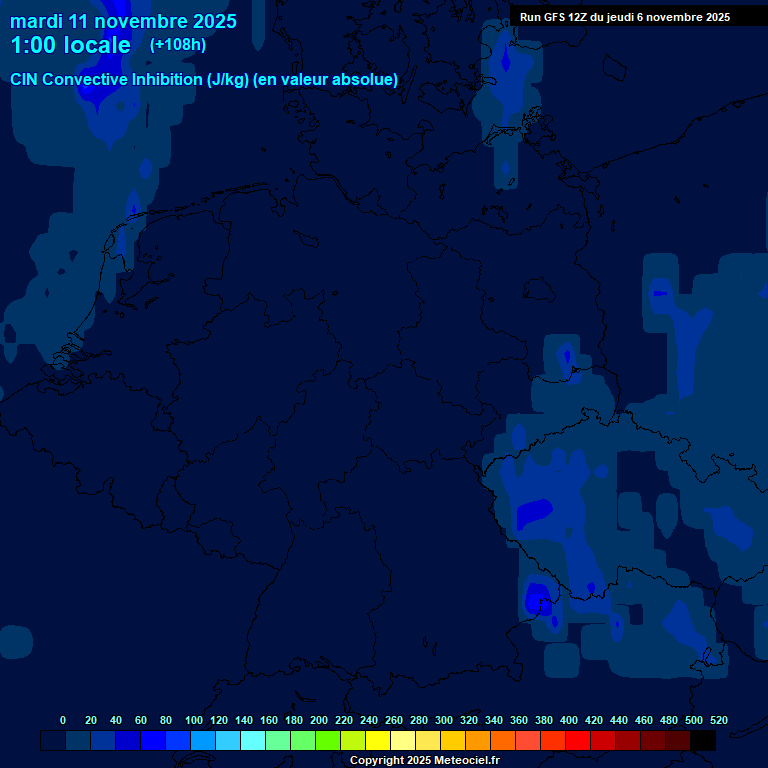The height and width of the screenshot is (768, 768).
Task: Click the "Run GFS 12Z" header banner
Action: point(624,17)
